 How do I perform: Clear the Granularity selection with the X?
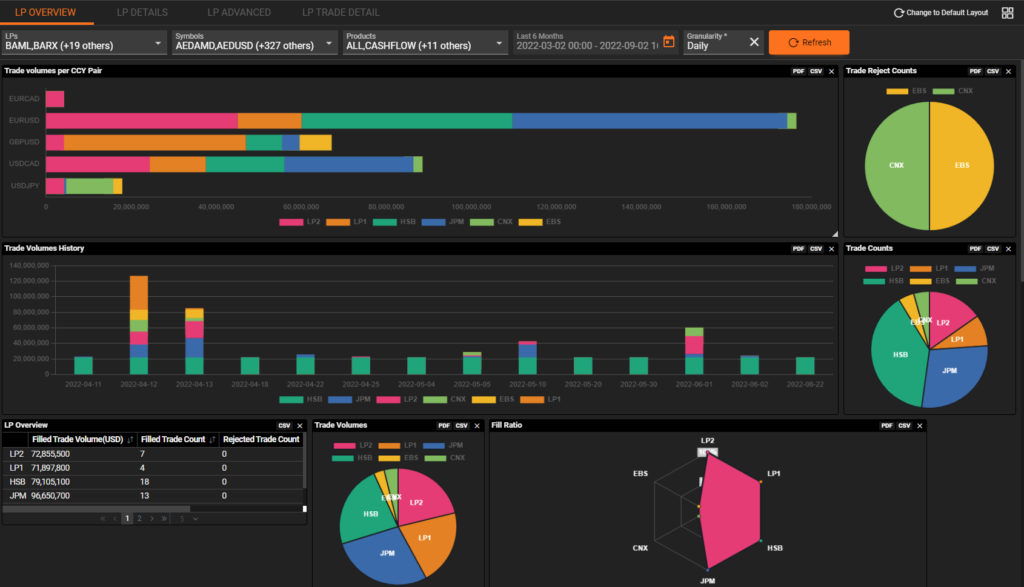(754, 42)
